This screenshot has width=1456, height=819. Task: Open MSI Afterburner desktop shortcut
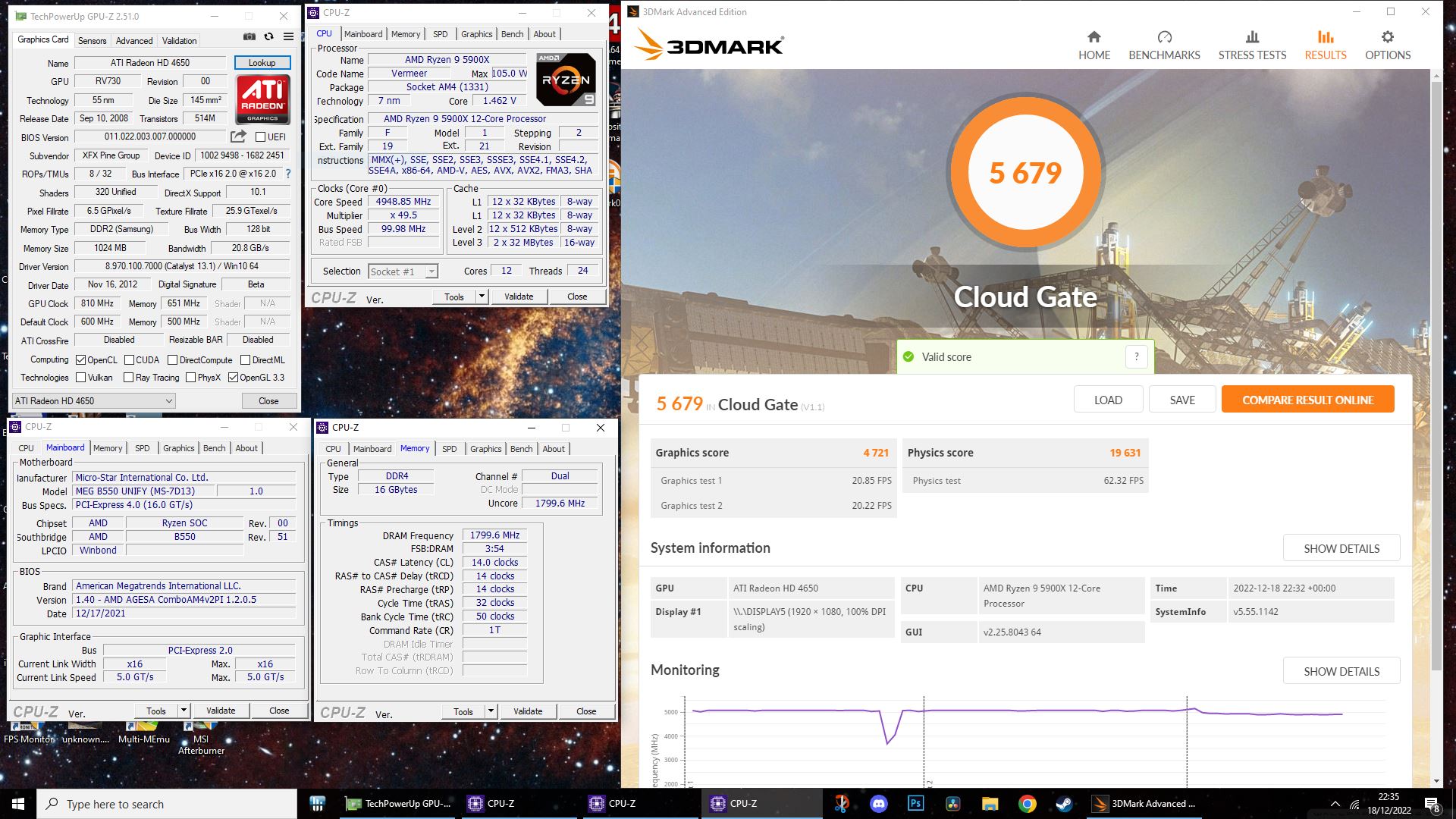[x=201, y=737]
